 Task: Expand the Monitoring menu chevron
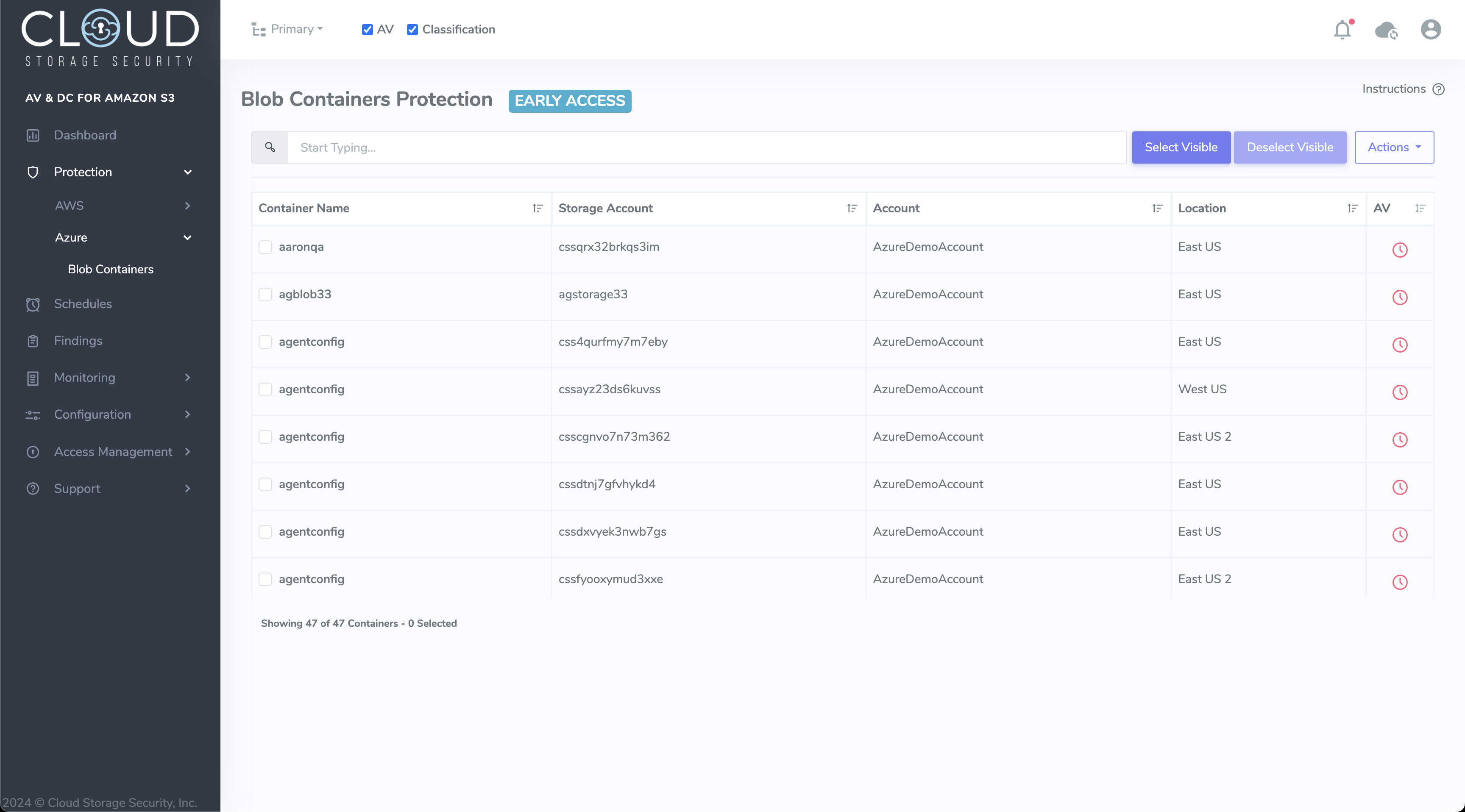coord(188,378)
